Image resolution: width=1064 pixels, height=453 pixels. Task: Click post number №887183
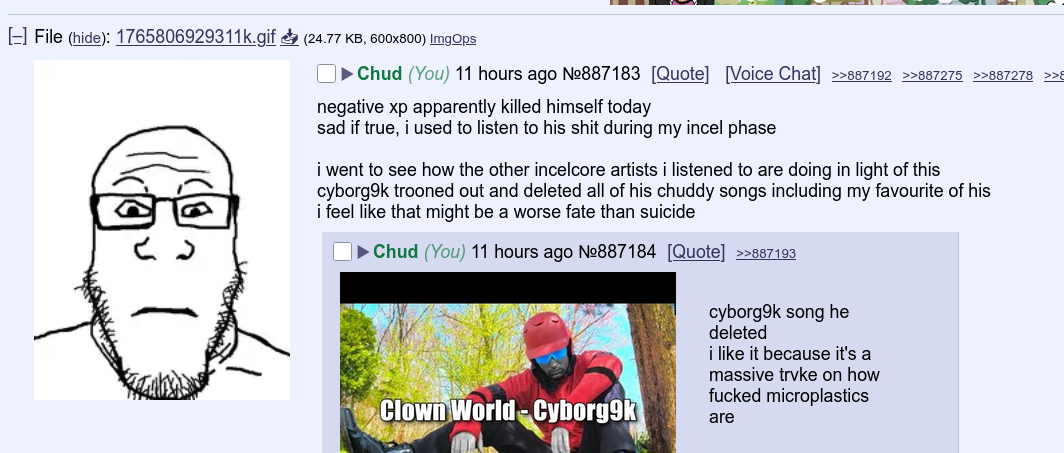(601, 73)
